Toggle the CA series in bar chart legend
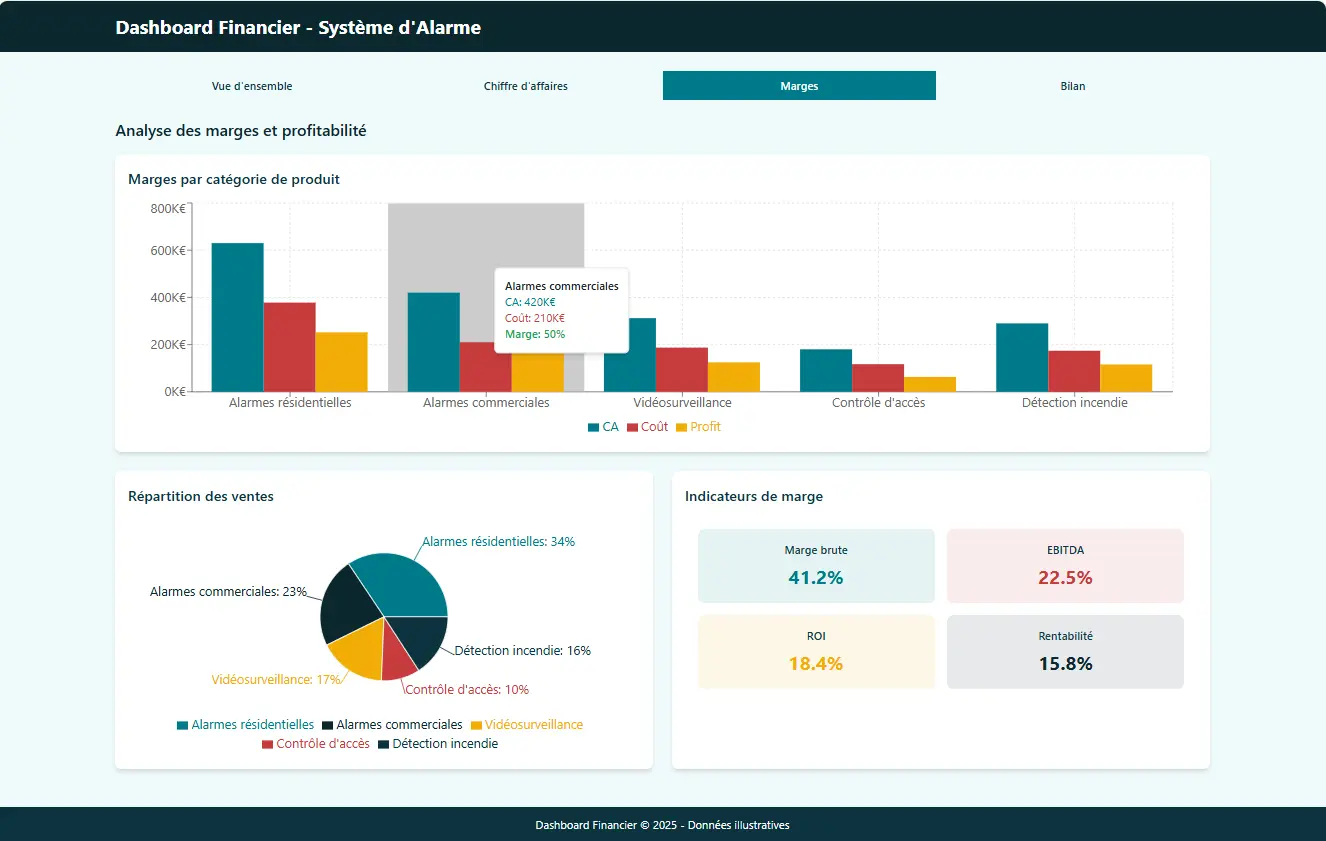The image size is (1326, 841). pyautogui.click(x=604, y=427)
